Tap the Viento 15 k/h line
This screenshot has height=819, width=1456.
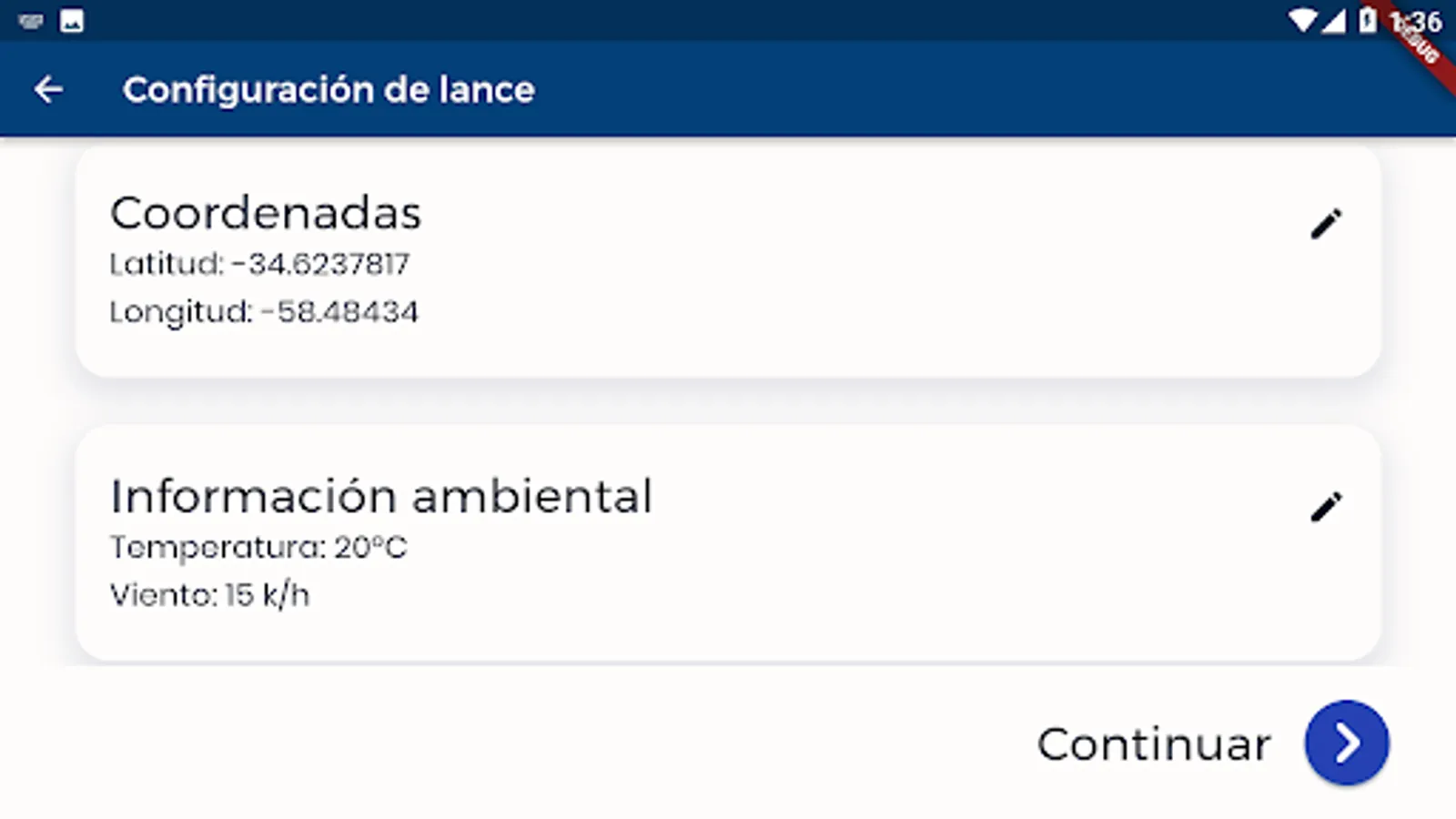coord(209,595)
